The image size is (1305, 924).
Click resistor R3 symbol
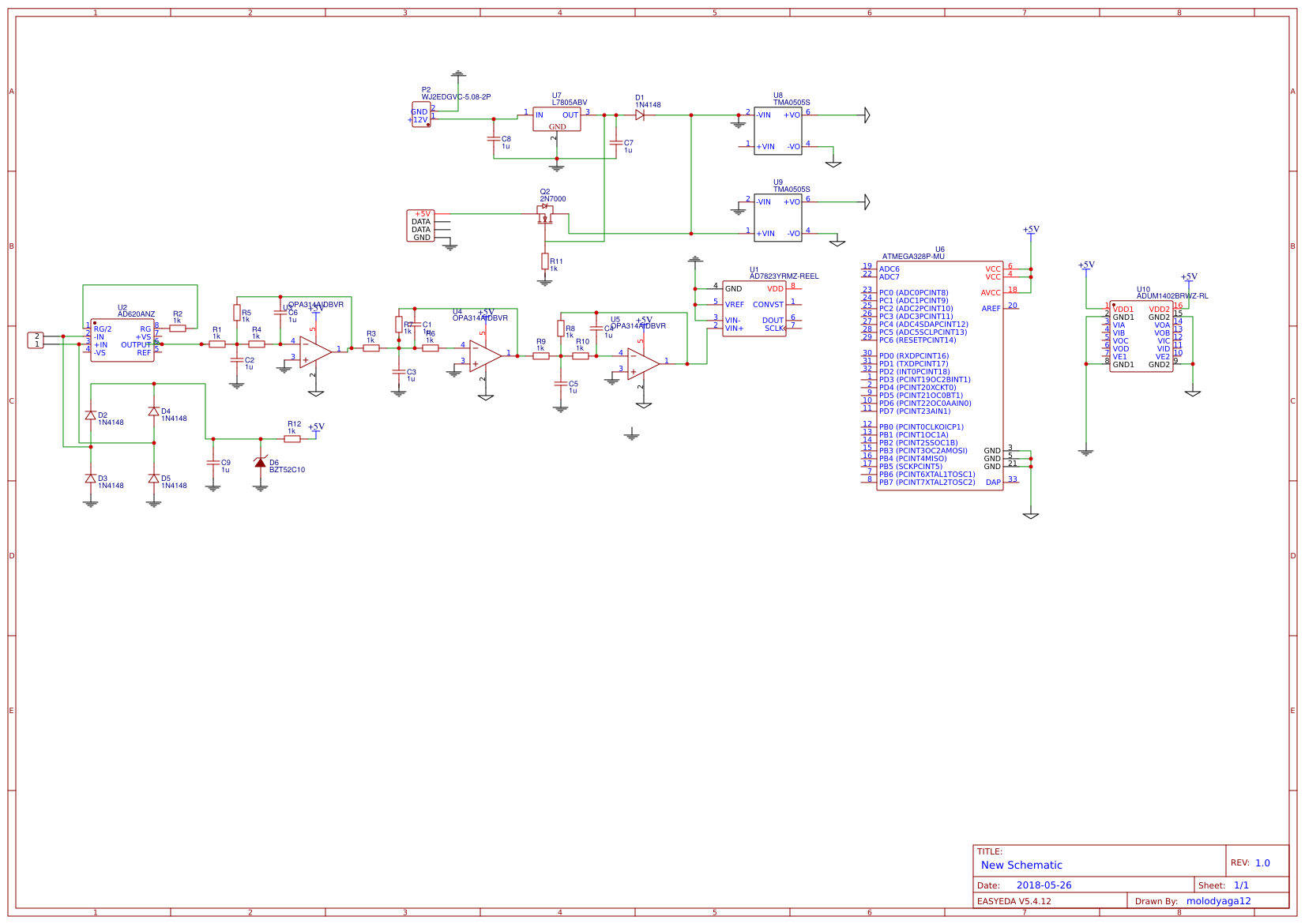pos(371,348)
